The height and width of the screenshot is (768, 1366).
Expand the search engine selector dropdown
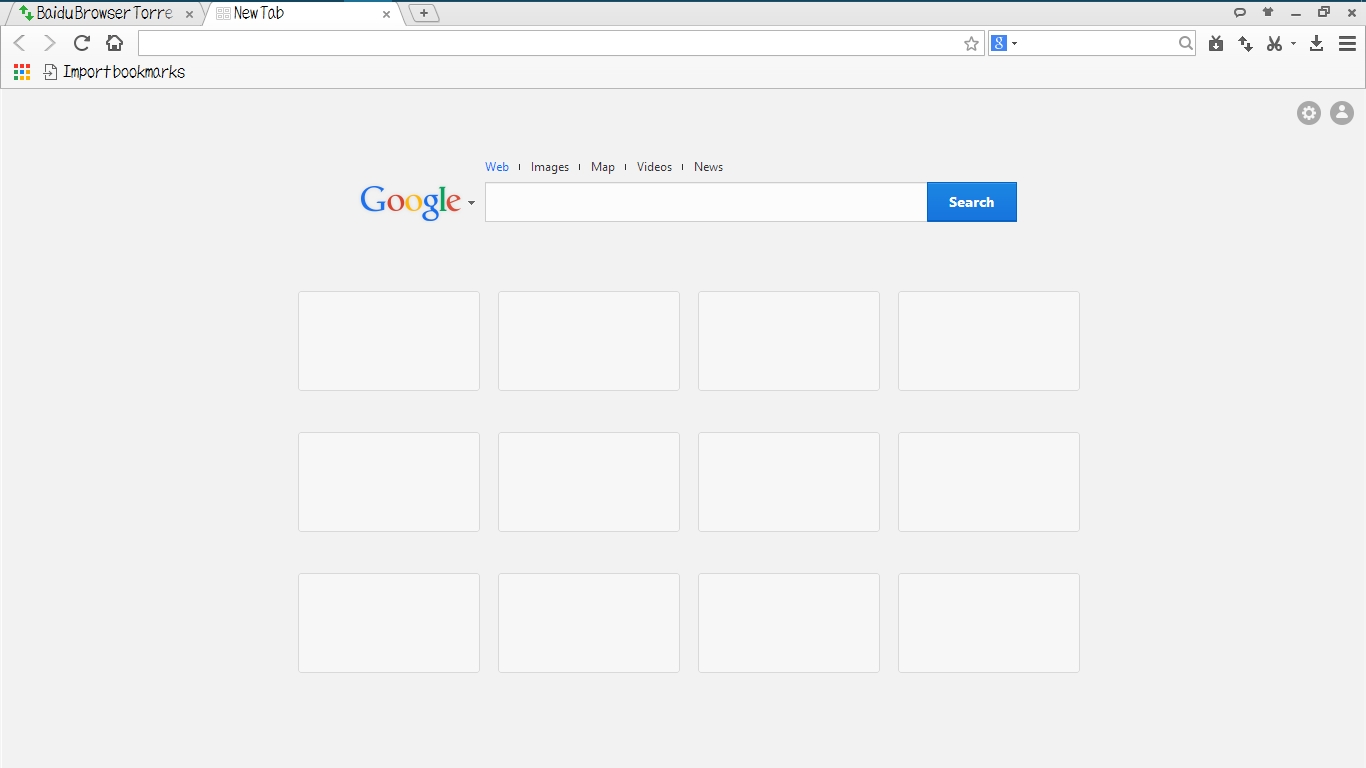(x=1014, y=43)
